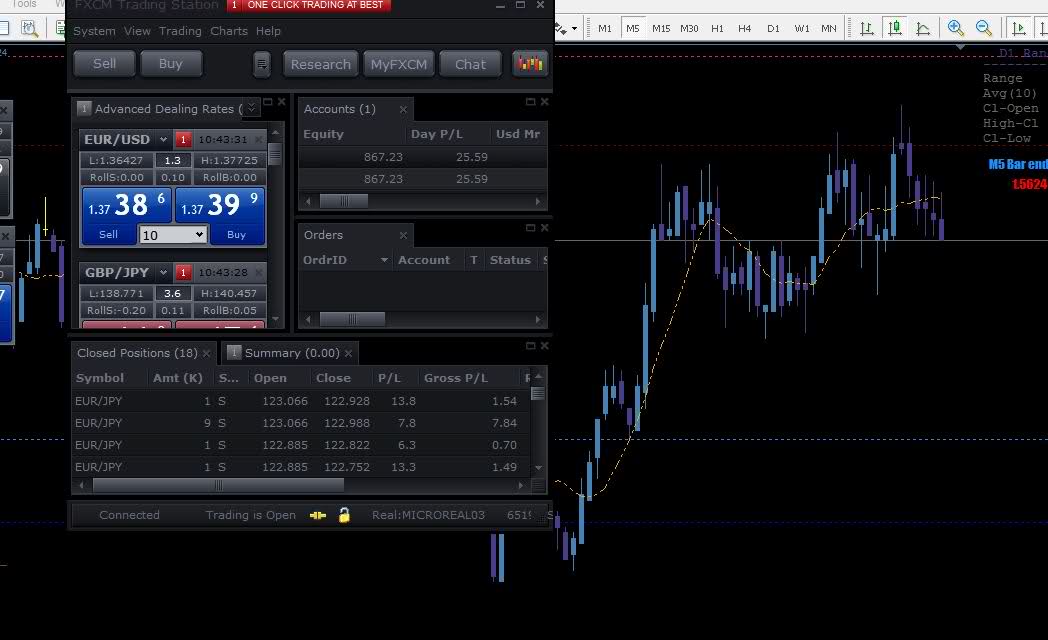
Task: Zoom out on the chart
Action: pos(984,28)
